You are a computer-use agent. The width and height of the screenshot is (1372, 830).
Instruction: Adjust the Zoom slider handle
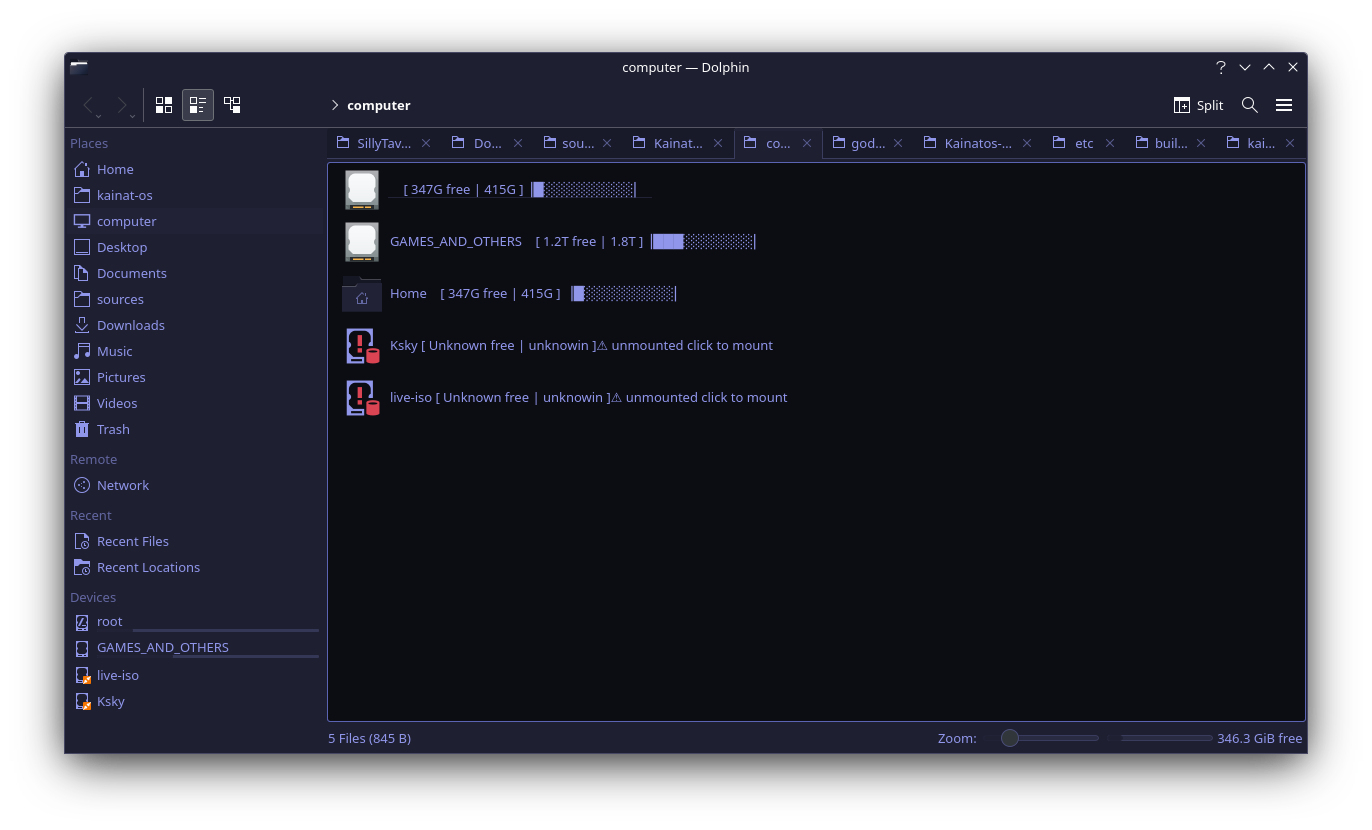click(x=1010, y=738)
